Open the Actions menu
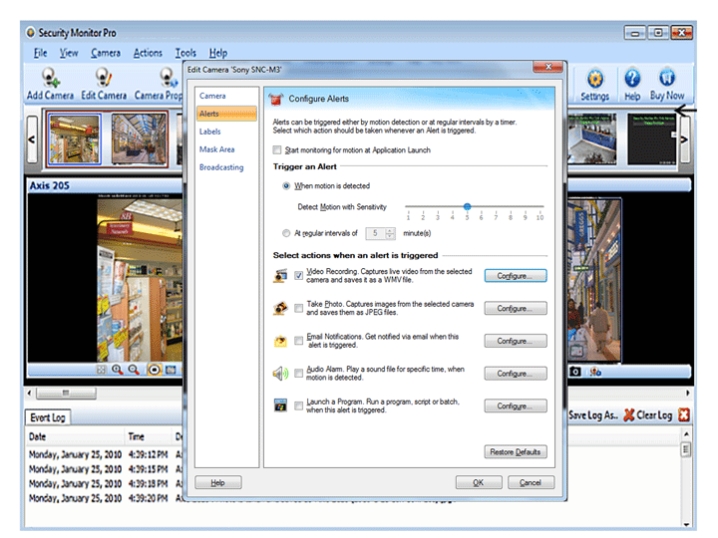This screenshot has width=718, height=538. point(148,53)
